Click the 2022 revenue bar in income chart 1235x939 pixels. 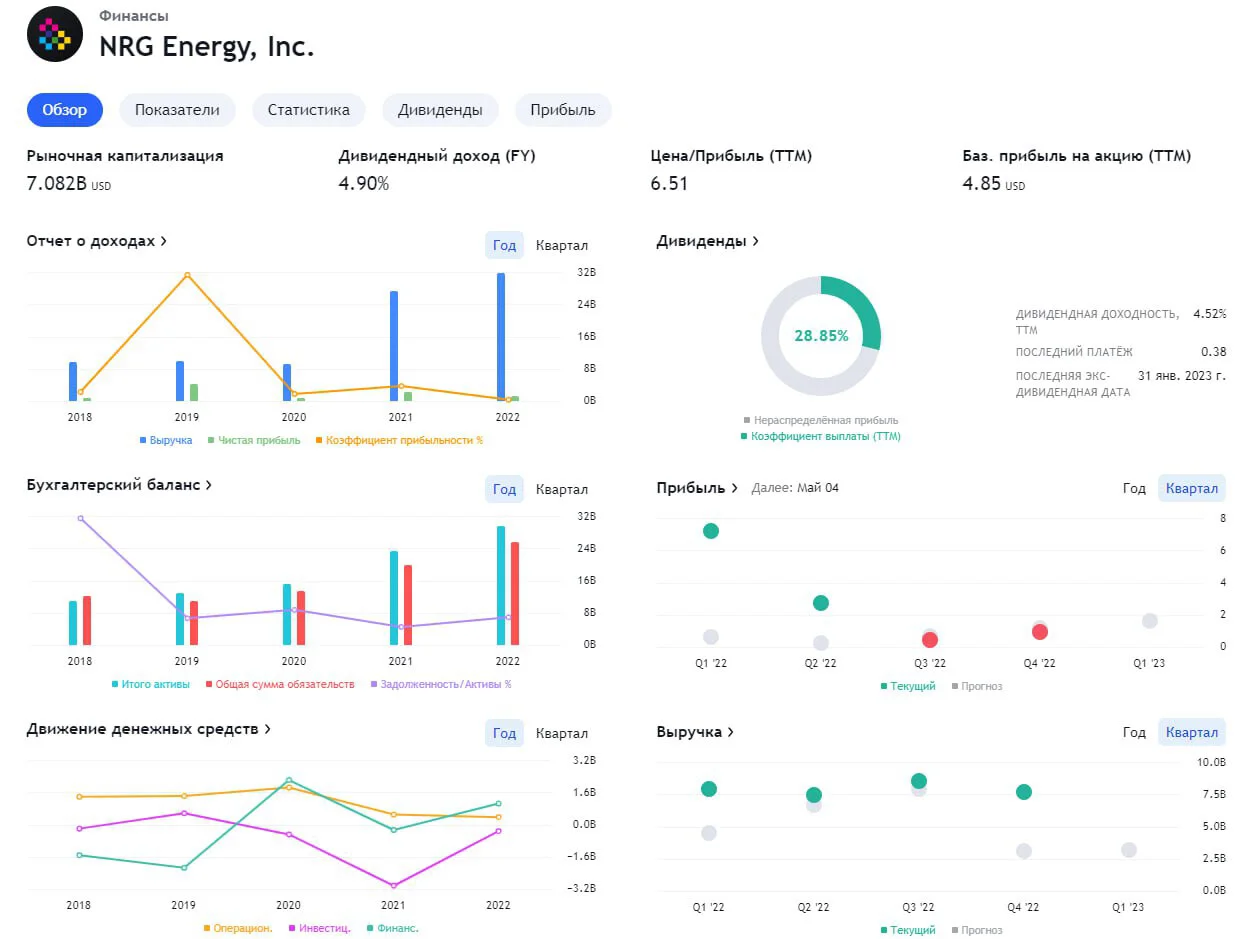[x=501, y=337]
